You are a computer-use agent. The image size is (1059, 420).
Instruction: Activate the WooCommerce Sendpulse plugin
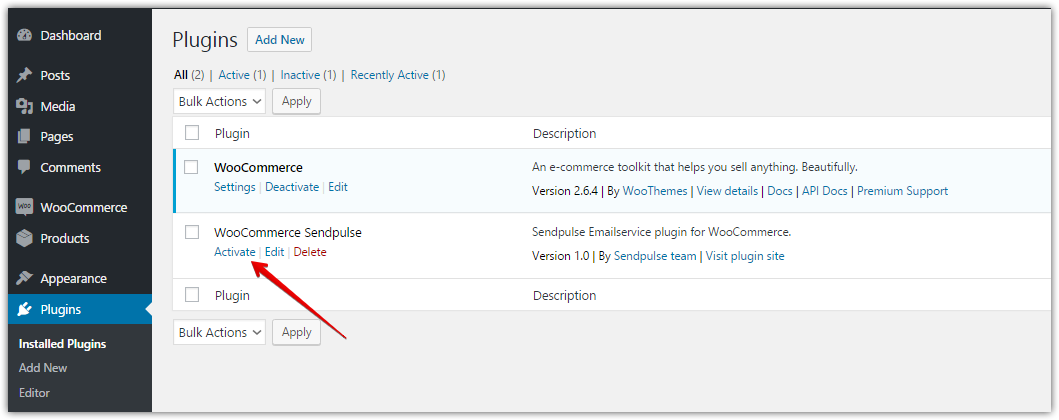tap(234, 252)
